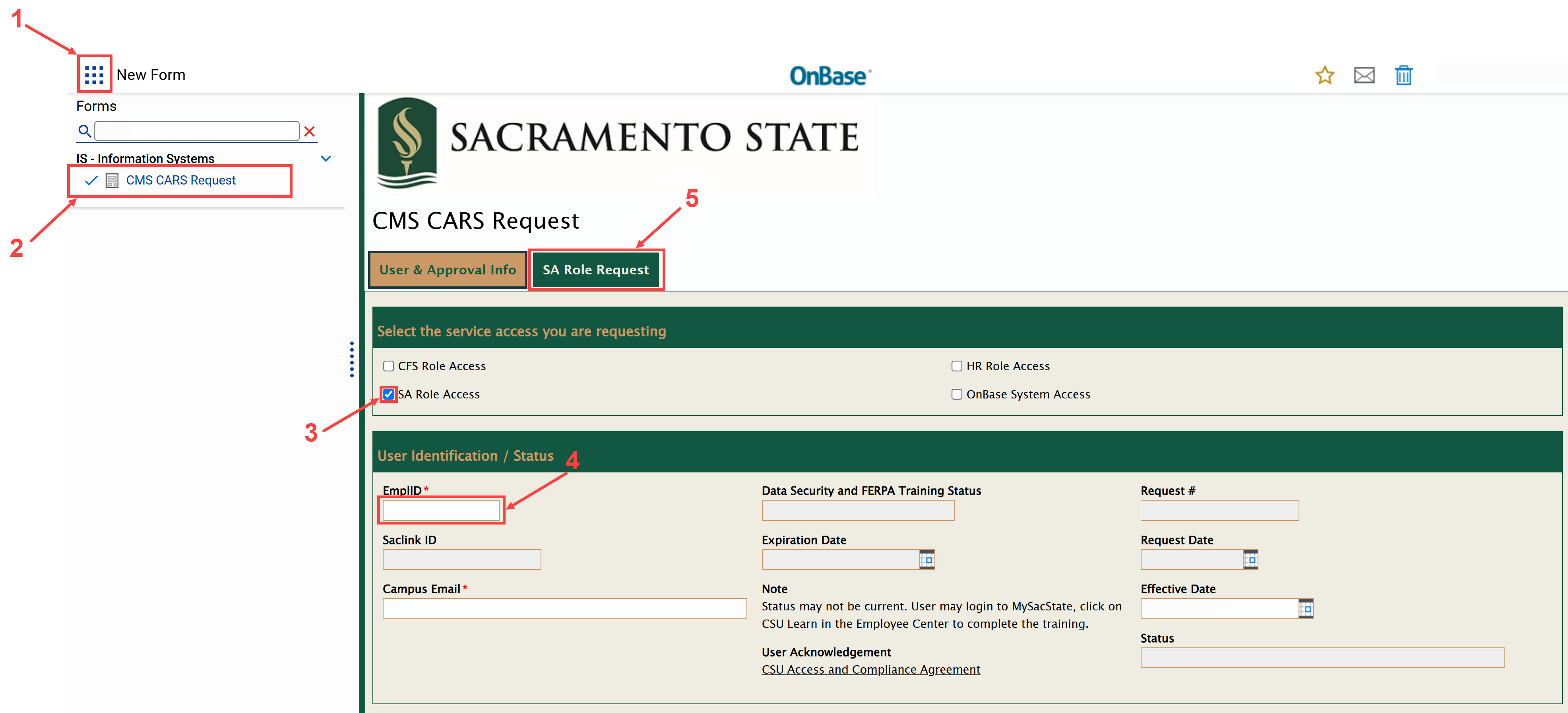Open the app grid menu icon
1568x713 pixels.
point(94,74)
